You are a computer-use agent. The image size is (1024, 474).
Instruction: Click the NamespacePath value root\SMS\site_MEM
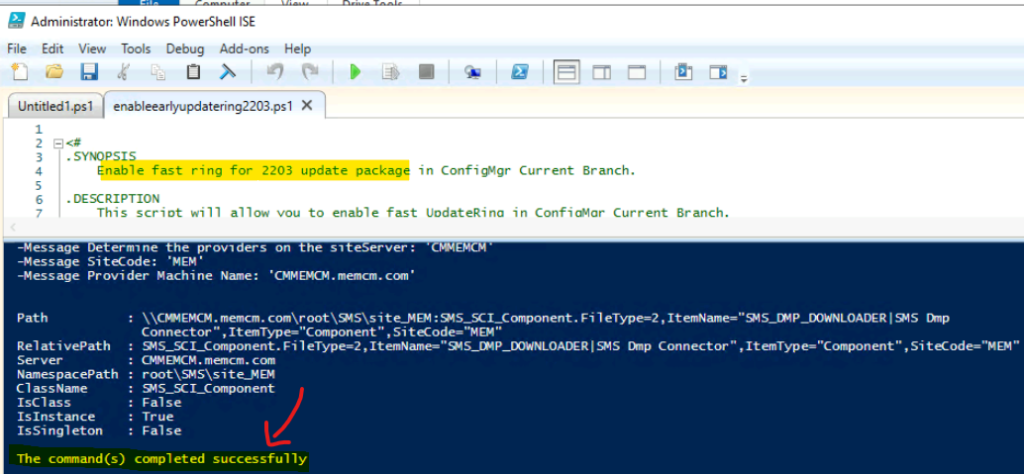[x=208, y=374]
